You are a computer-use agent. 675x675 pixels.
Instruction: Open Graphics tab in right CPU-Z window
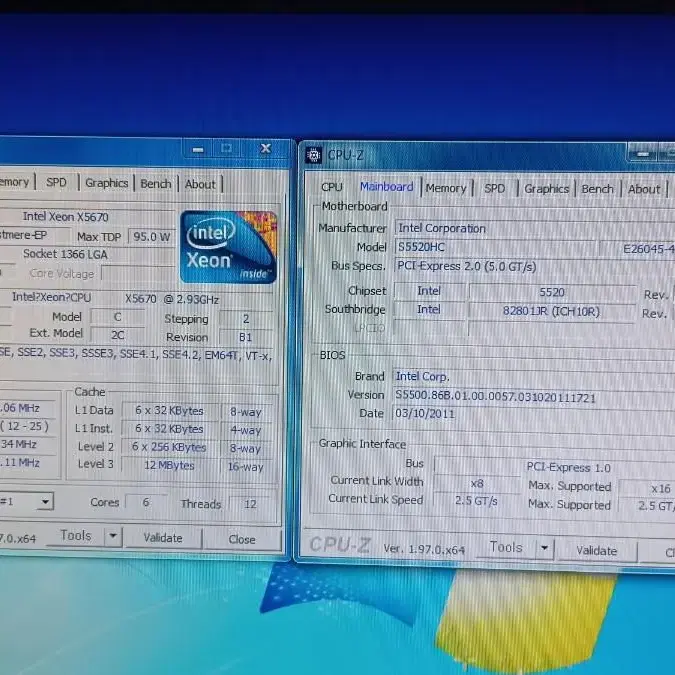tap(546, 189)
